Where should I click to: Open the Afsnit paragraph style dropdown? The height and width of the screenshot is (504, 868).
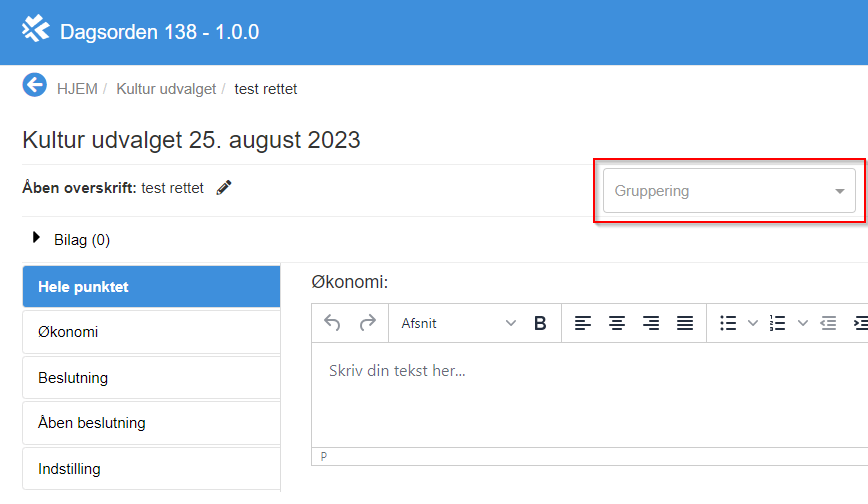pyautogui.click(x=458, y=323)
